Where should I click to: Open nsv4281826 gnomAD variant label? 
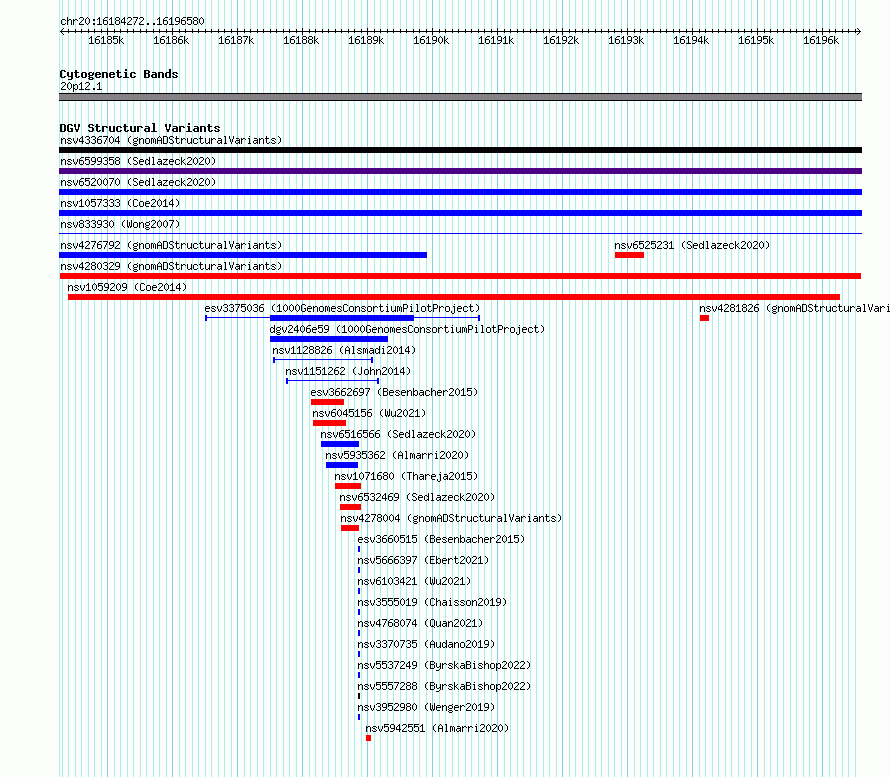(794, 308)
